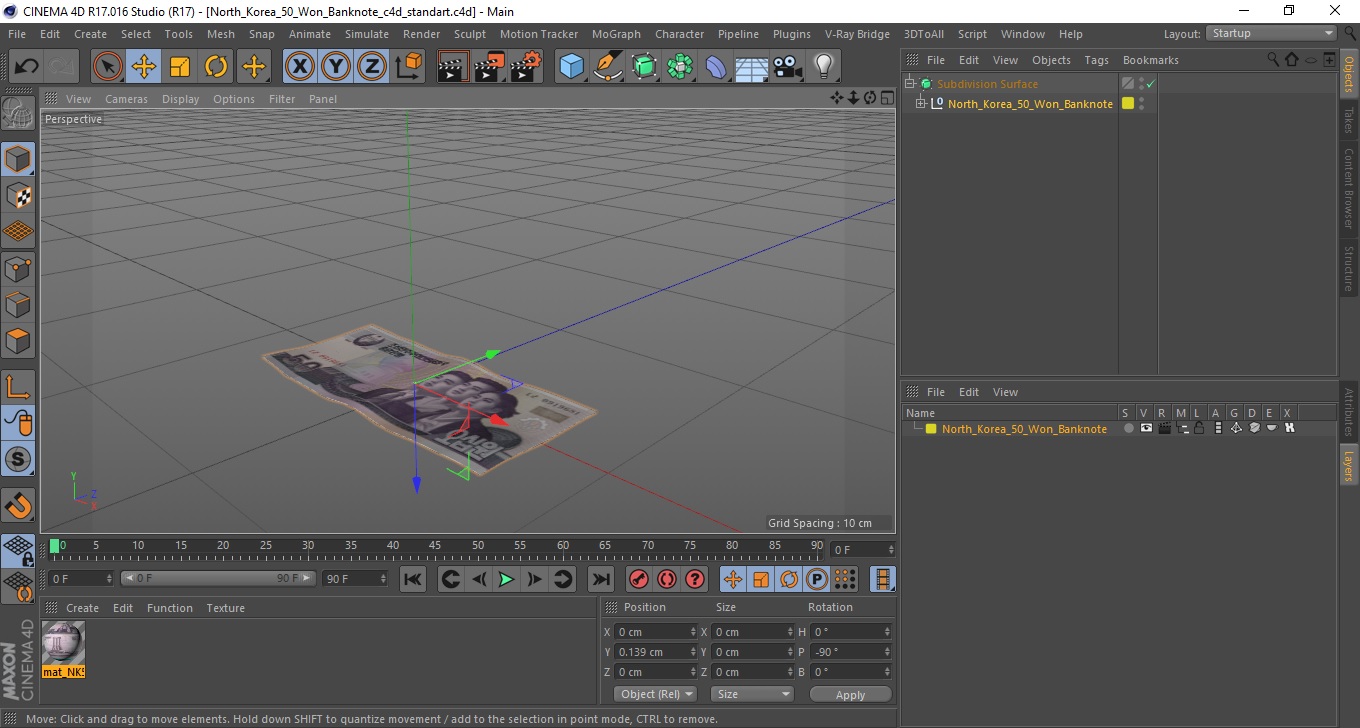This screenshot has height=728, width=1360.
Task: Render the active view clapperboard
Action: 453,67
